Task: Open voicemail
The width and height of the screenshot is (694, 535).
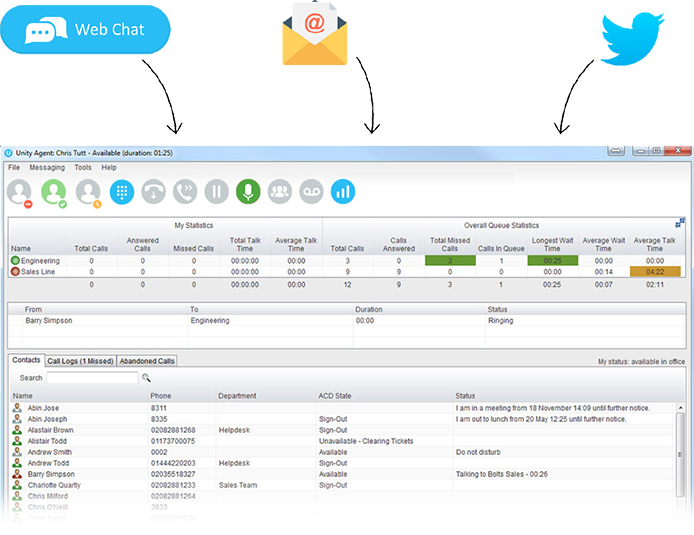Action: click(311, 190)
